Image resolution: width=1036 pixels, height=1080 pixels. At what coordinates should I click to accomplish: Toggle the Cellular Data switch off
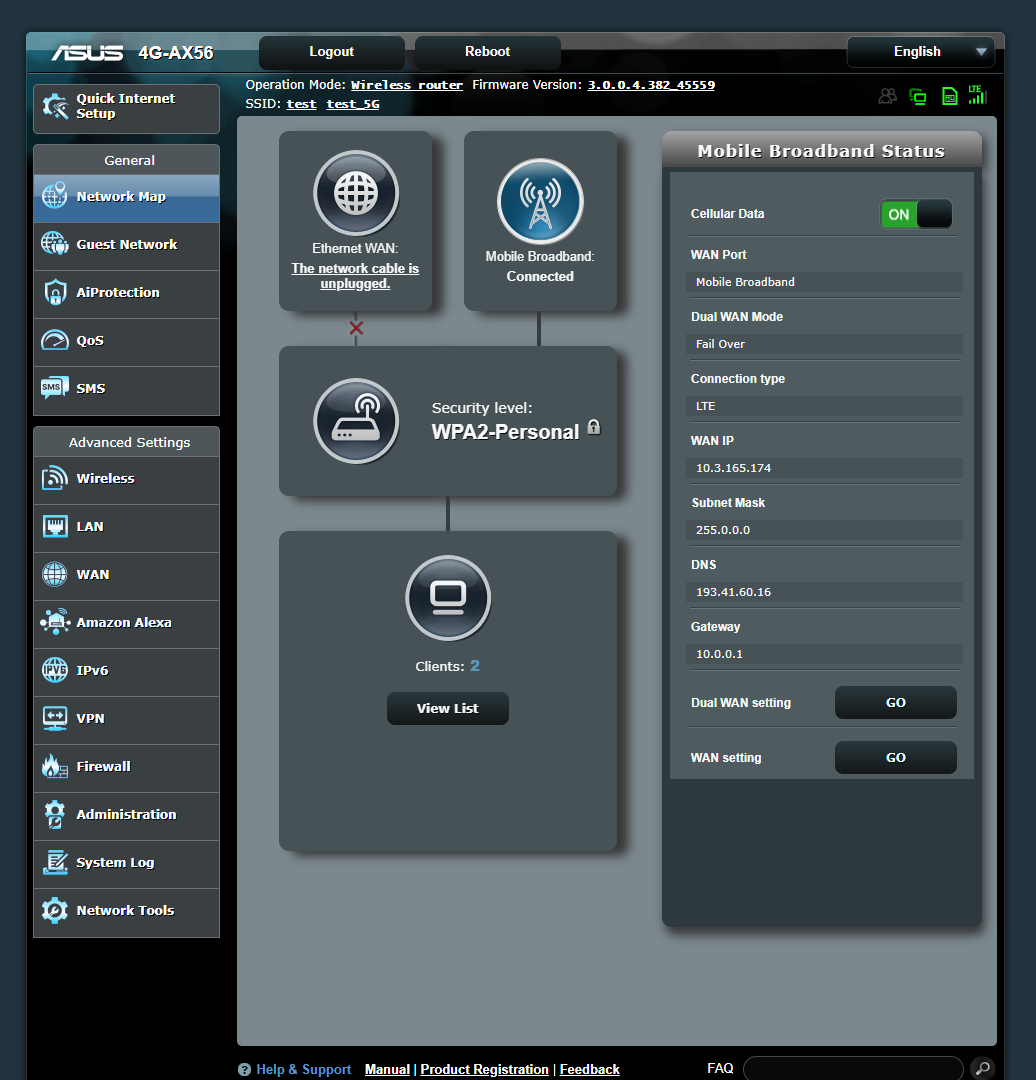click(x=916, y=214)
